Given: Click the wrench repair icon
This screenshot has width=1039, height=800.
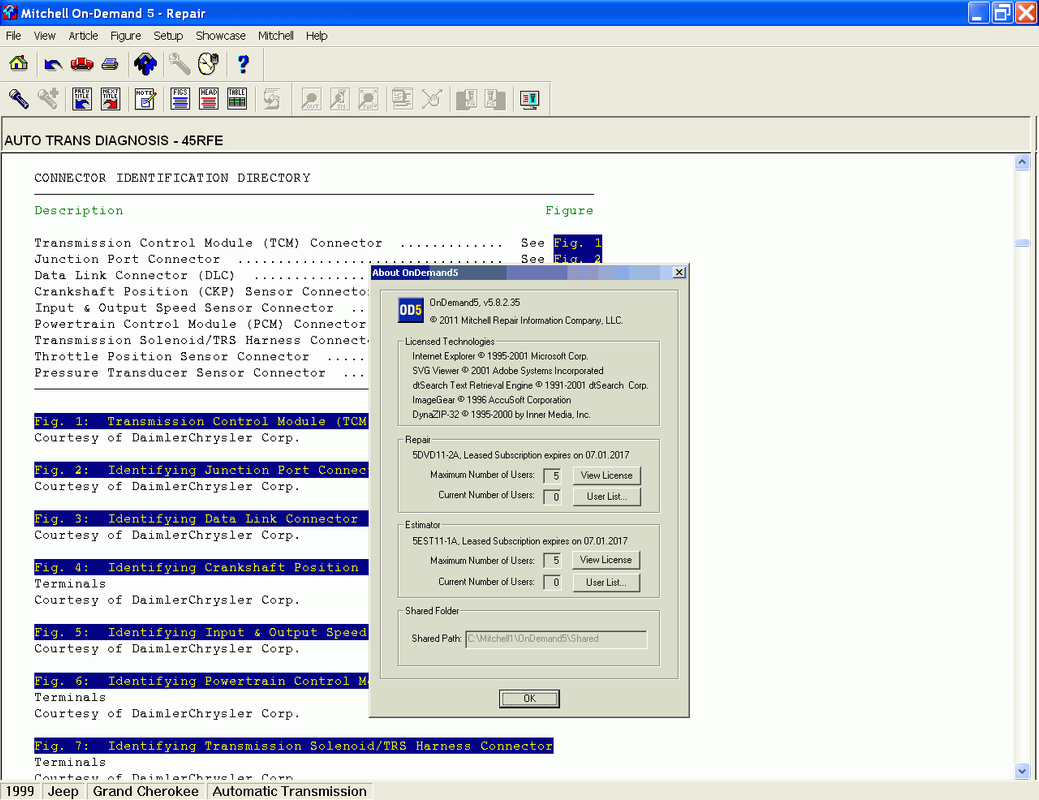Looking at the screenshot, I should point(179,64).
